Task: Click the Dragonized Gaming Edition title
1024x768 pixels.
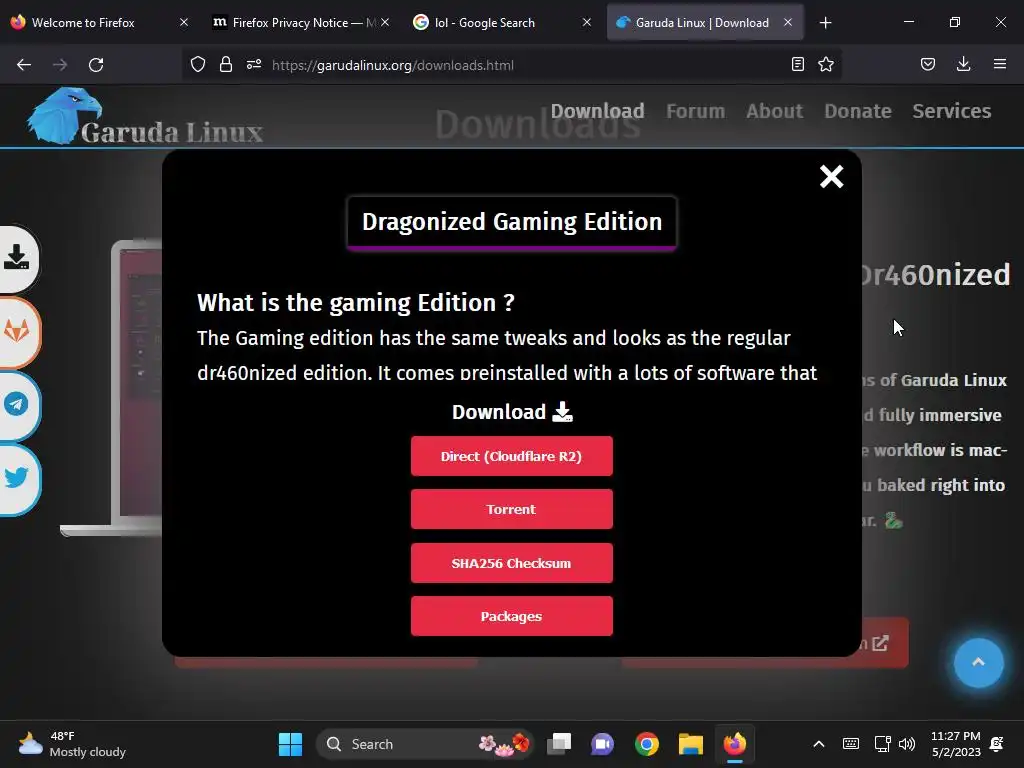Action: (x=512, y=222)
